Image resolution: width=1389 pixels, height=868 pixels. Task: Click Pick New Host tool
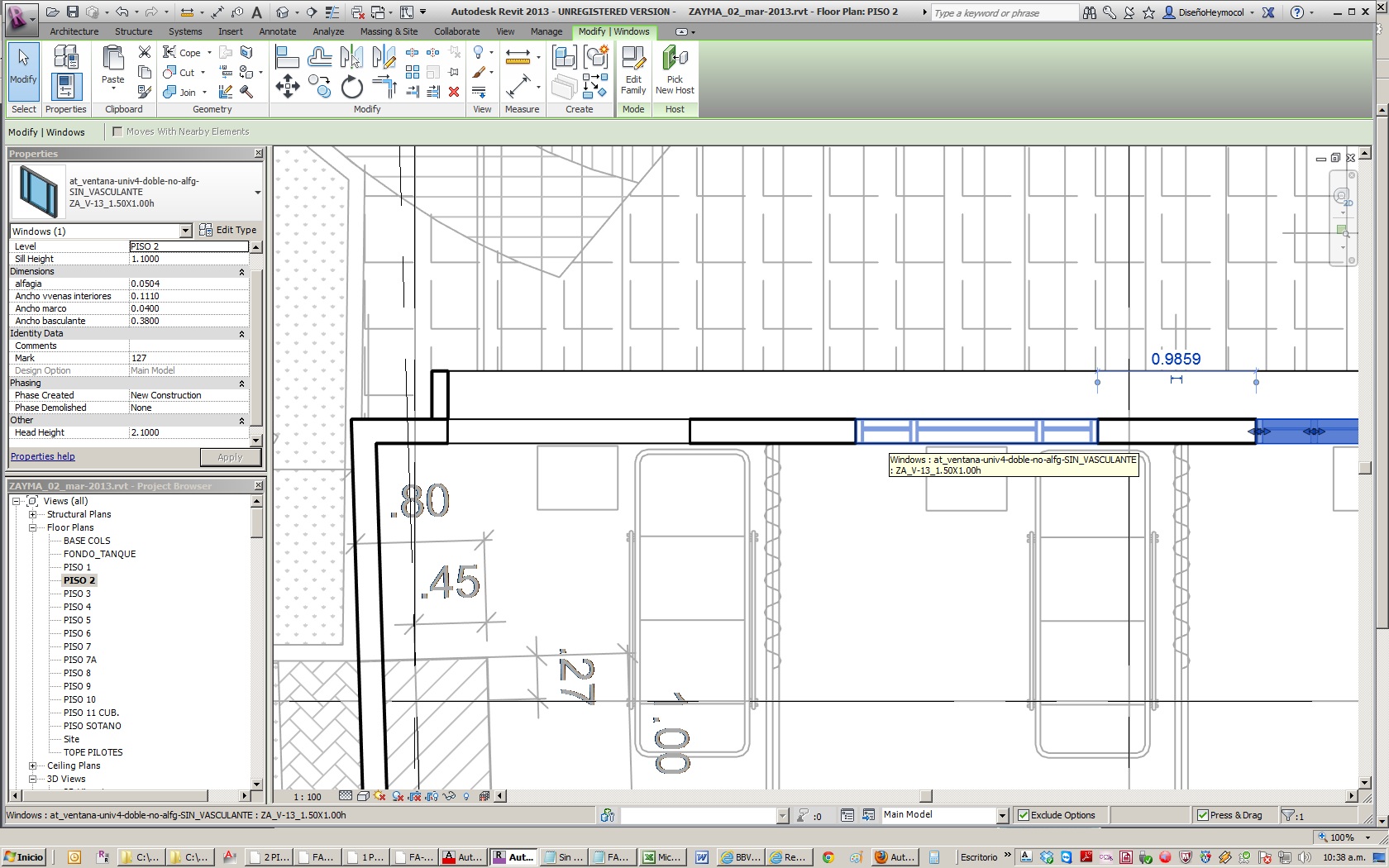(x=675, y=71)
